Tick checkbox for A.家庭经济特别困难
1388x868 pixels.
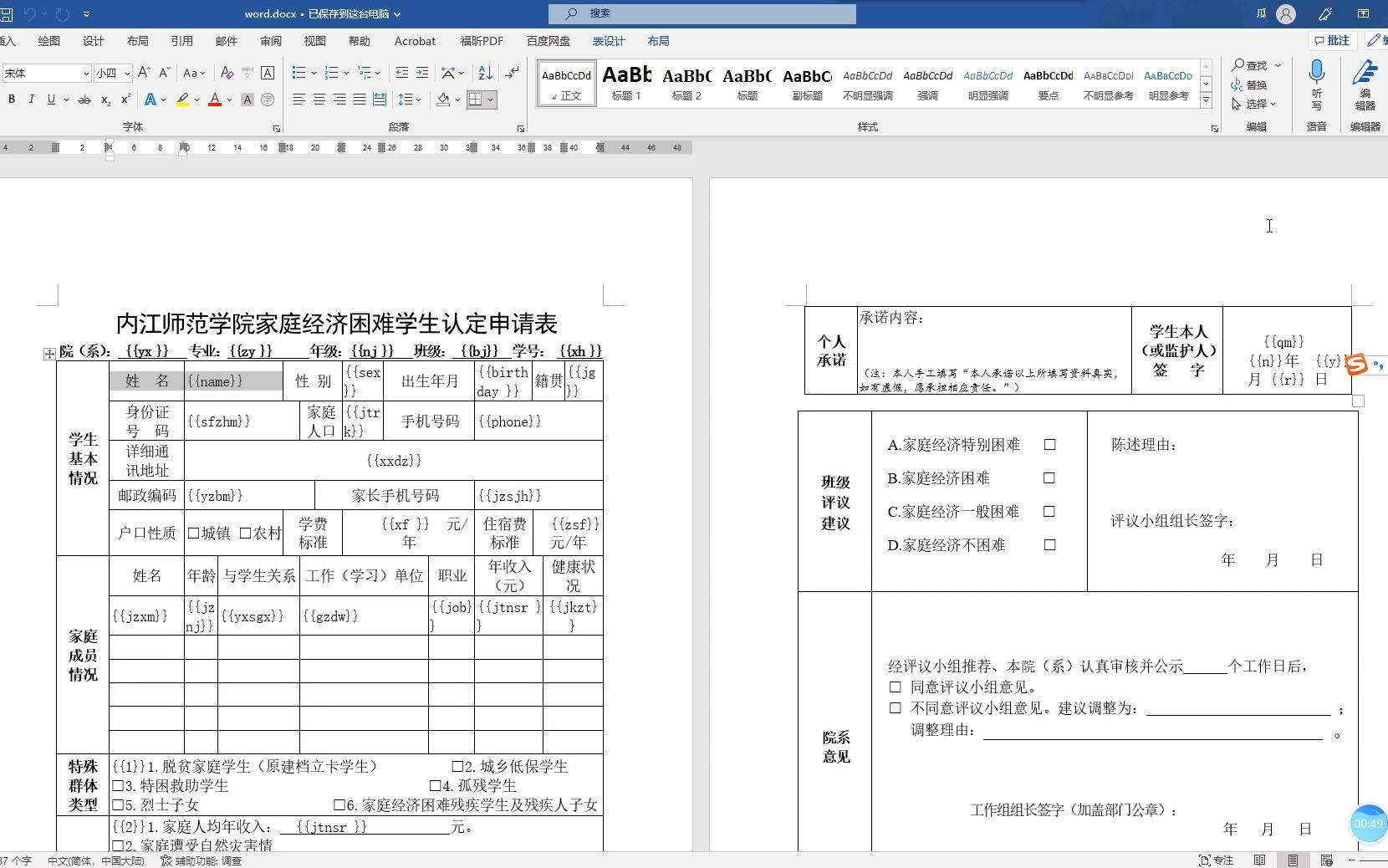click(1050, 445)
